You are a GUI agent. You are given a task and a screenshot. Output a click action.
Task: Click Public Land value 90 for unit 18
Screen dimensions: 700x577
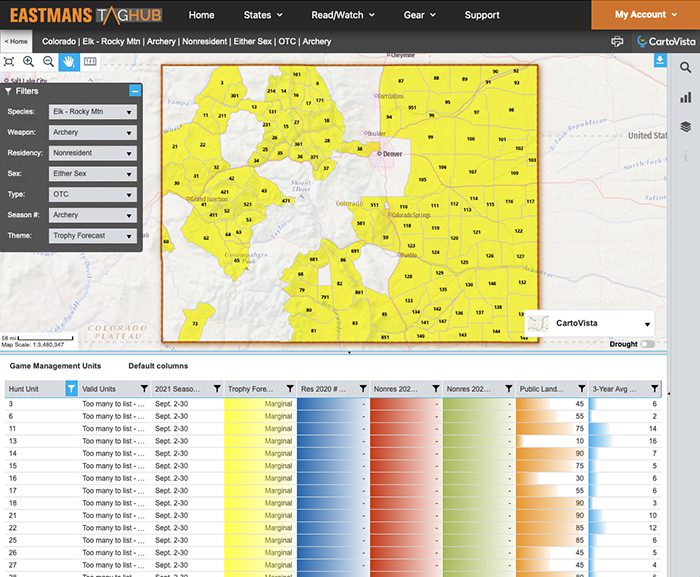click(x=579, y=503)
